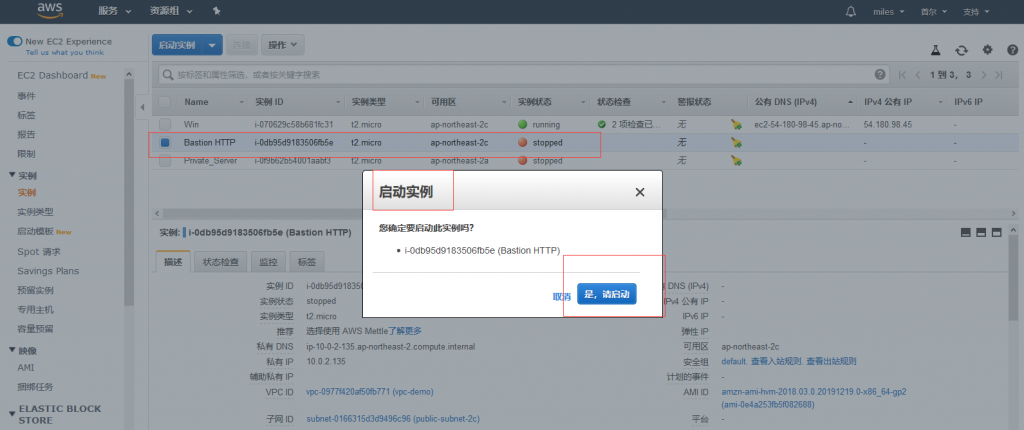Sort by the Instance State column header
This screenshot has width=1024, height=430.
pyautogui.click(x=534, y=102)
